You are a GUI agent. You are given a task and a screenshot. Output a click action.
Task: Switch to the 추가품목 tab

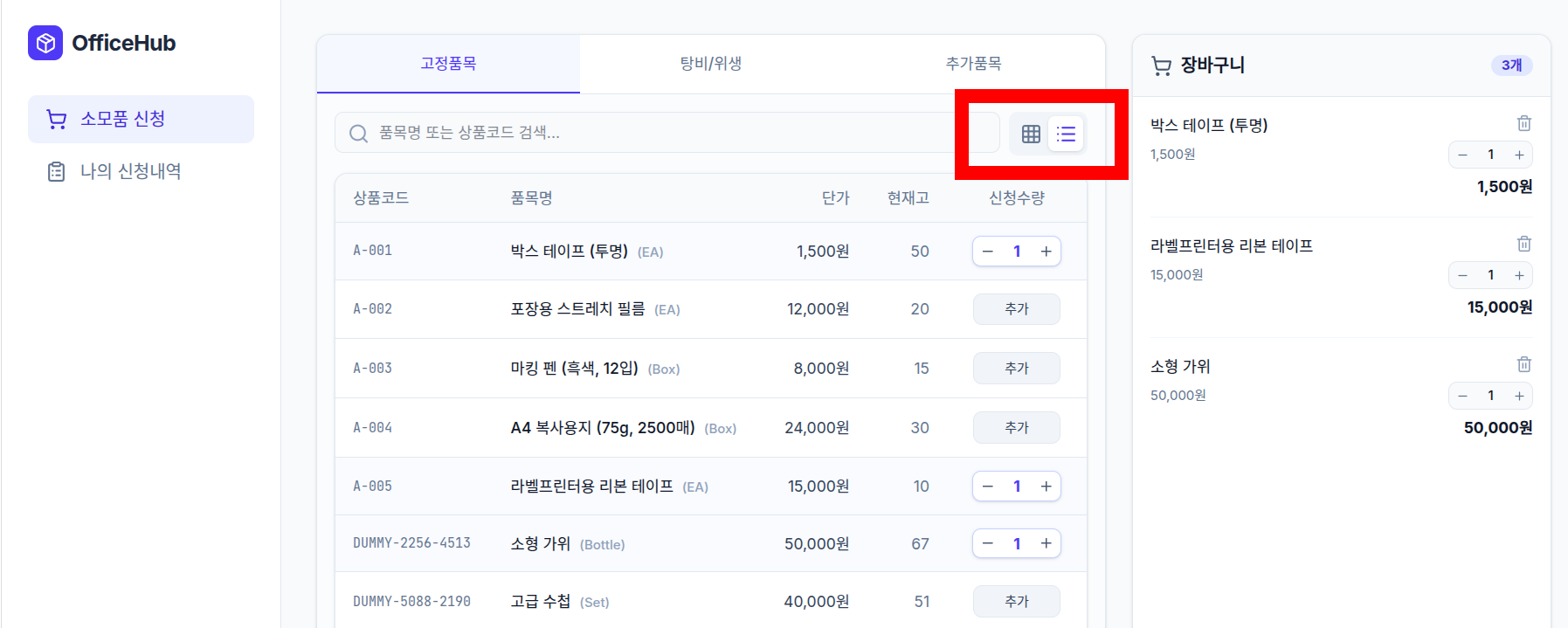point(973,64)
